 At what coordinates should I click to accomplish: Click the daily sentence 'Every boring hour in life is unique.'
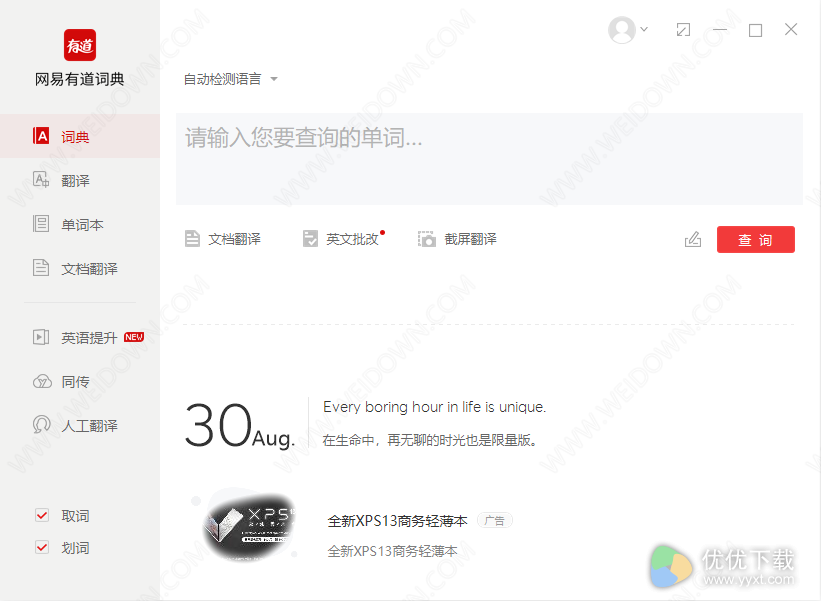(x=434, y=407)
